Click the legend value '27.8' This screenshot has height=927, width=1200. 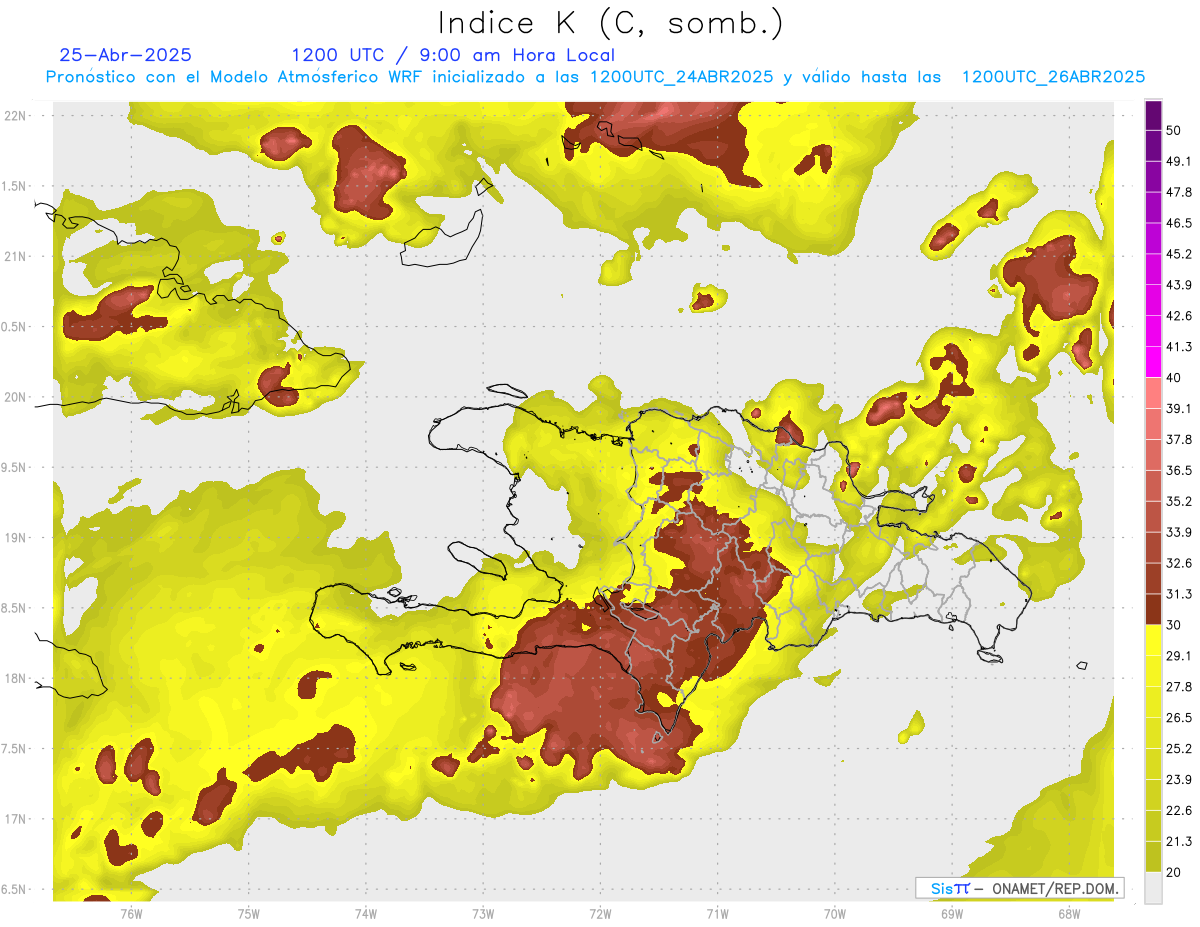1178,687
